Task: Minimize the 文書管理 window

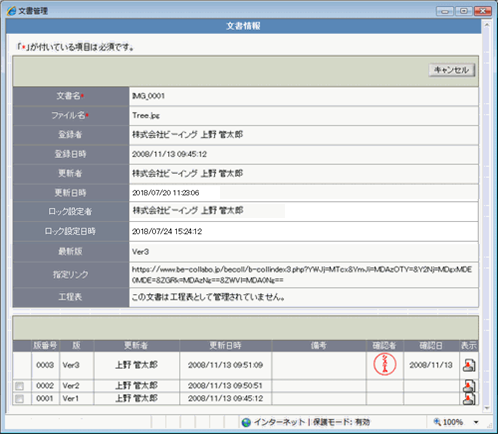Action: pyautogui.click(x=445, y=11)
